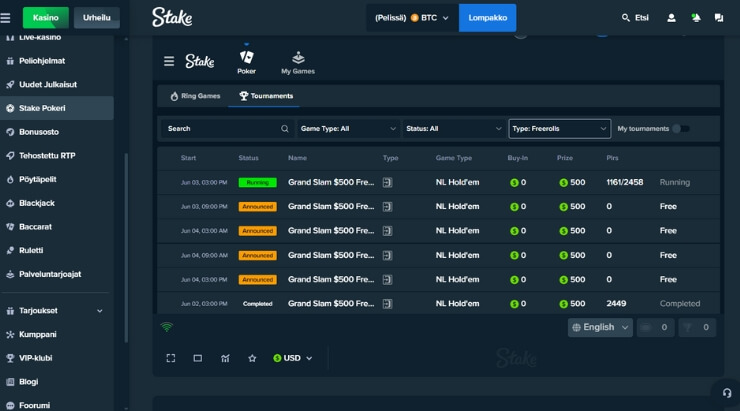This screenshot has width=740, height=411.
Task: Open the search (Etsi) icon
Action: coord(626,17)
